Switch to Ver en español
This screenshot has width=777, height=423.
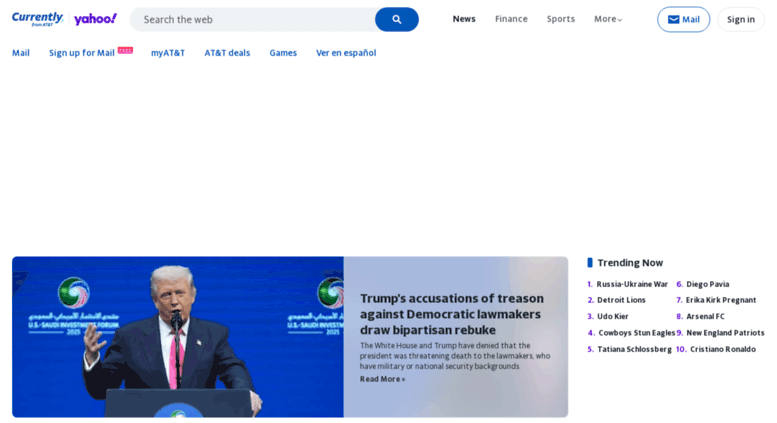coord(346,53)
